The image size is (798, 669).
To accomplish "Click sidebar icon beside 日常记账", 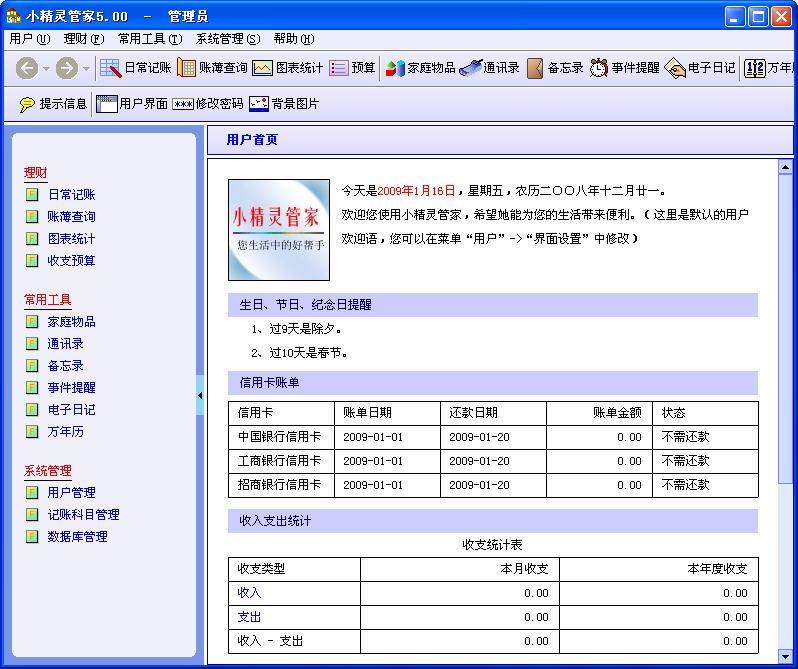I will 32,194.
